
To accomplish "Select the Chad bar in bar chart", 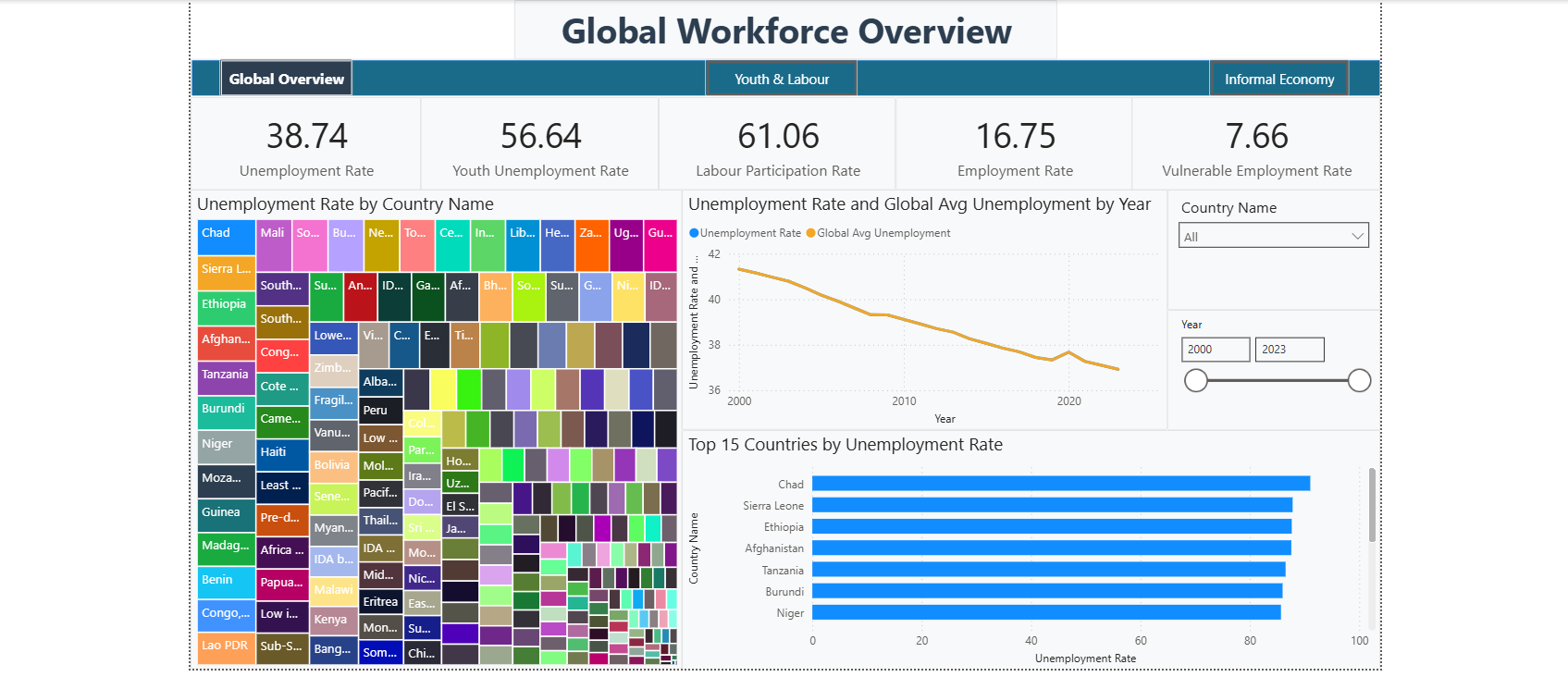I will tap(1061, 484).
